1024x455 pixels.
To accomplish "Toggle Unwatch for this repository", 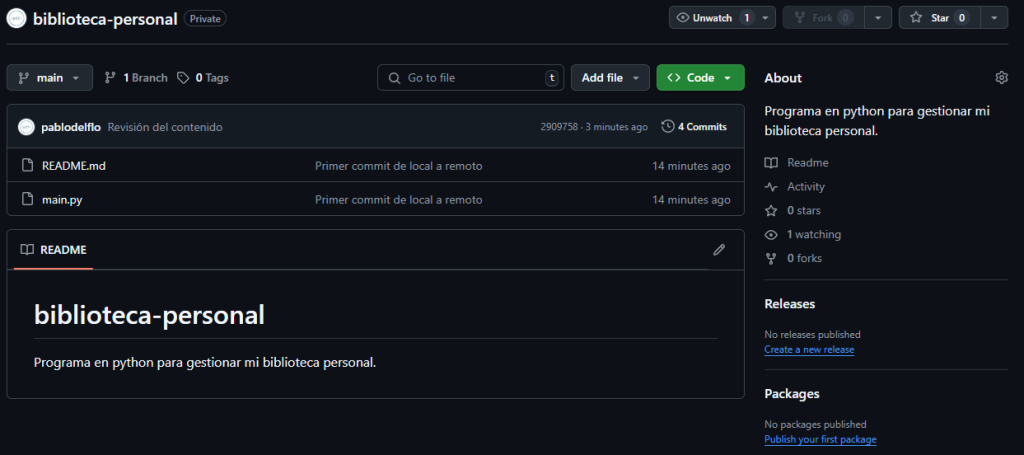I will (x=714, y=18).
